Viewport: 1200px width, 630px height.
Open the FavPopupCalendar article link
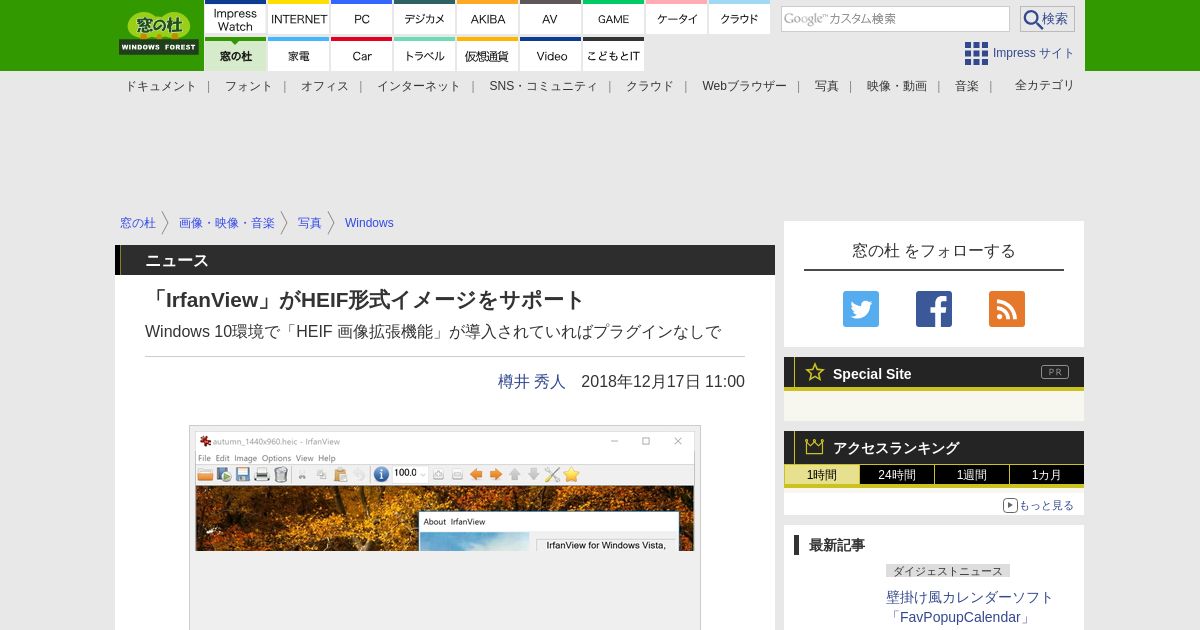(x=970, y=607)
